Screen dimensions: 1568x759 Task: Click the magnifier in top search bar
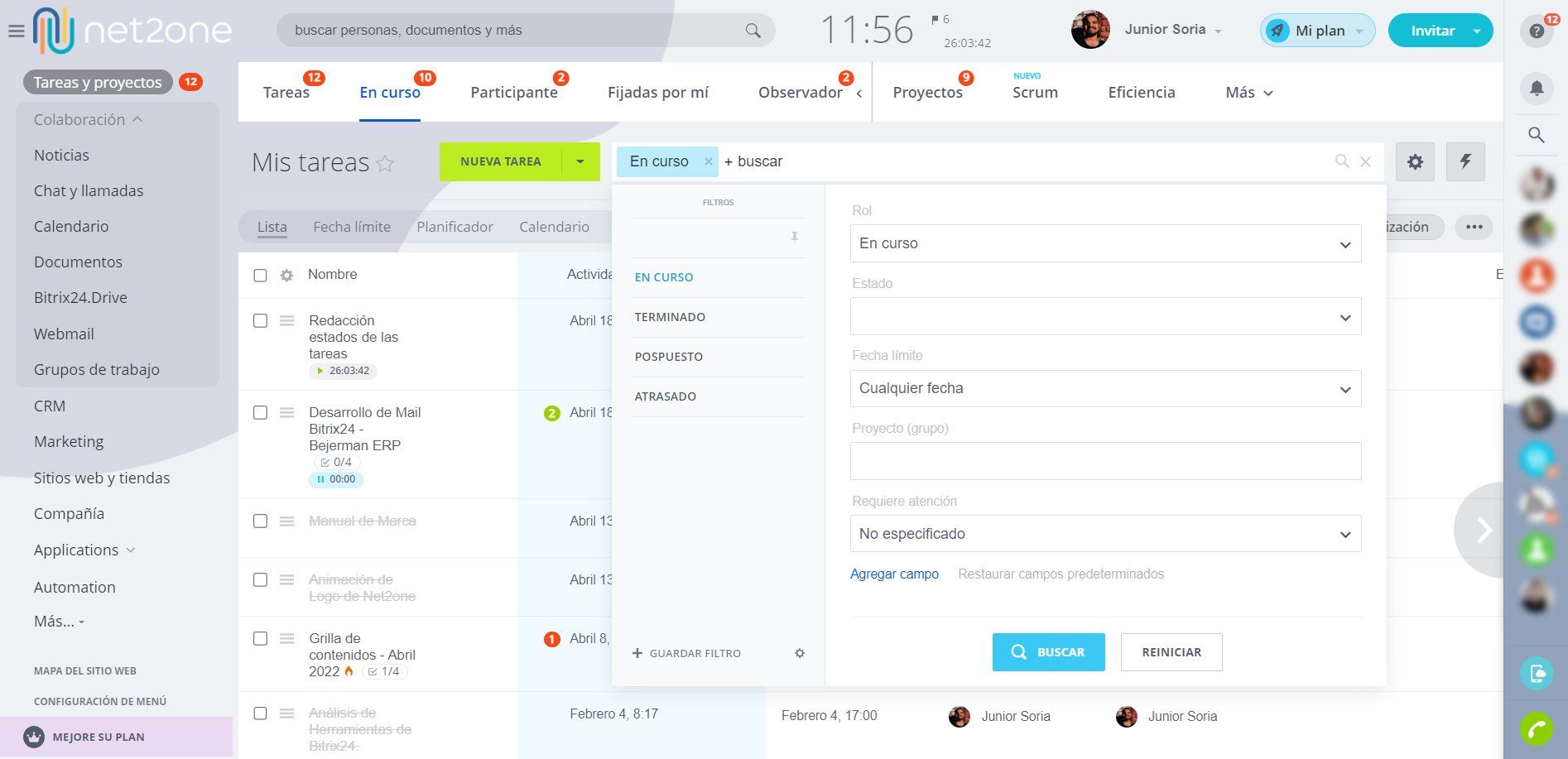(x=753, y=31)
